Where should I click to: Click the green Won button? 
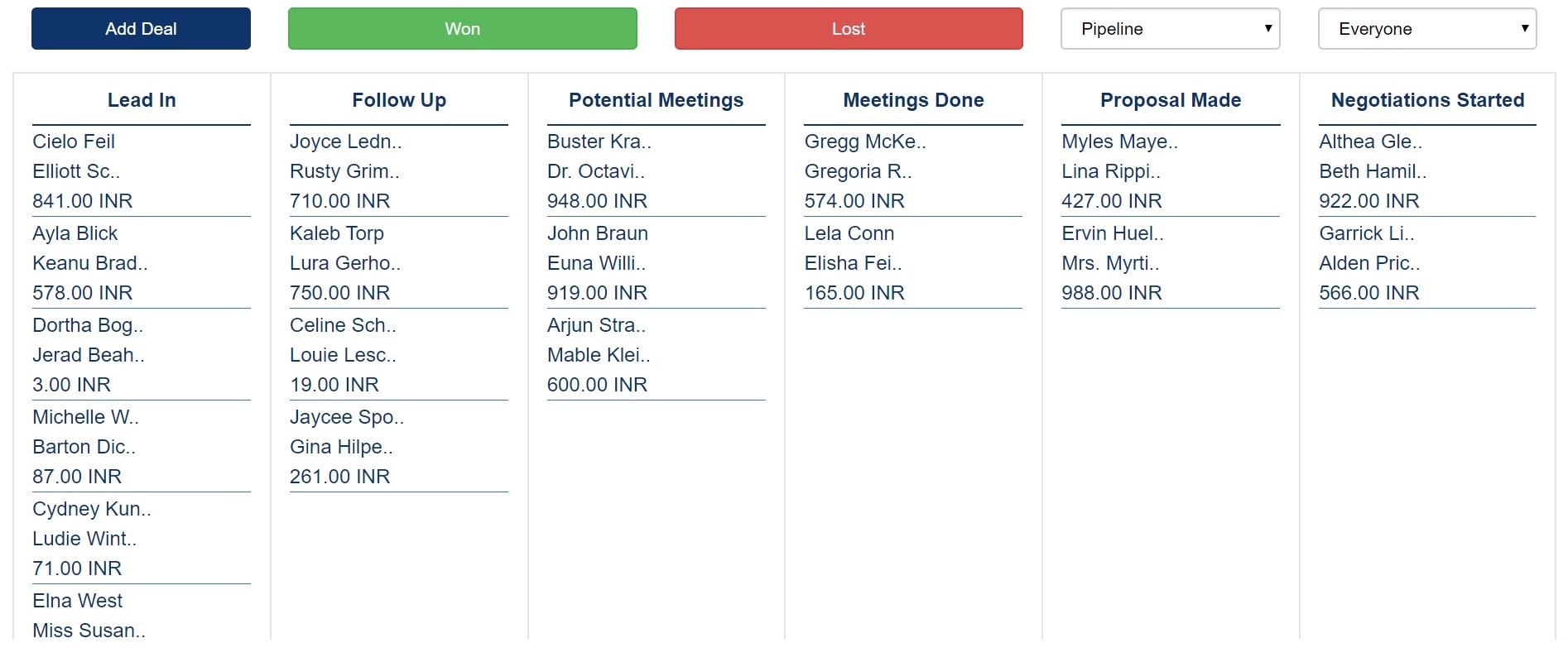[461, 28]
